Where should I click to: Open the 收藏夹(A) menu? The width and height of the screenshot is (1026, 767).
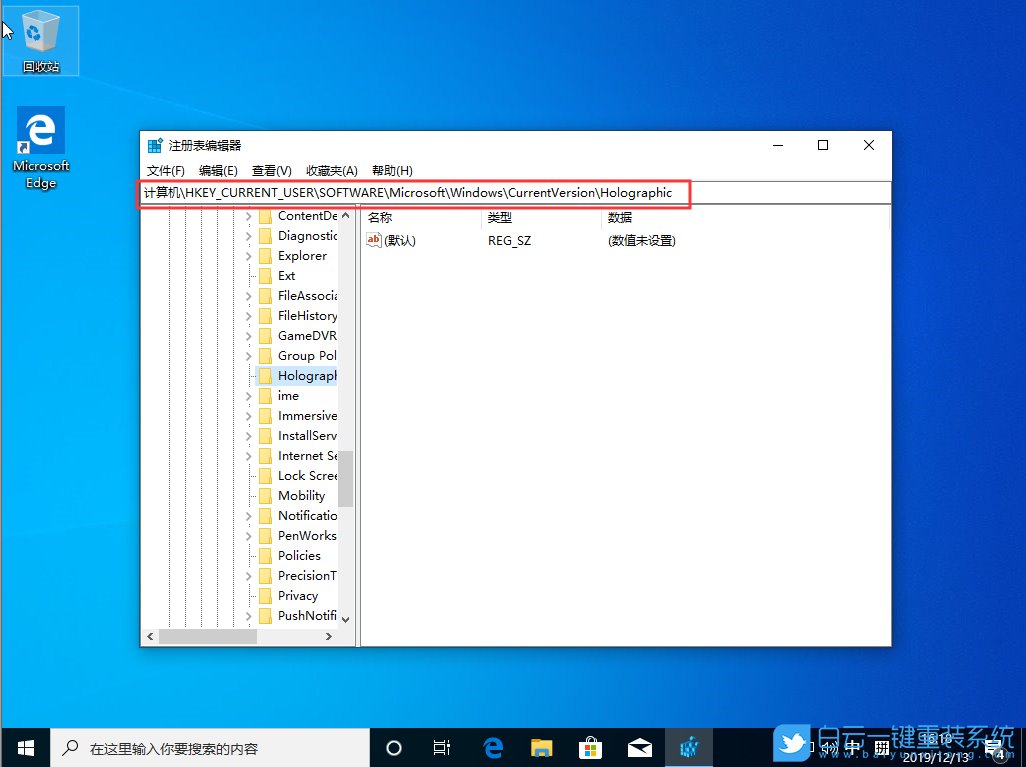click(x=332, y=170)
